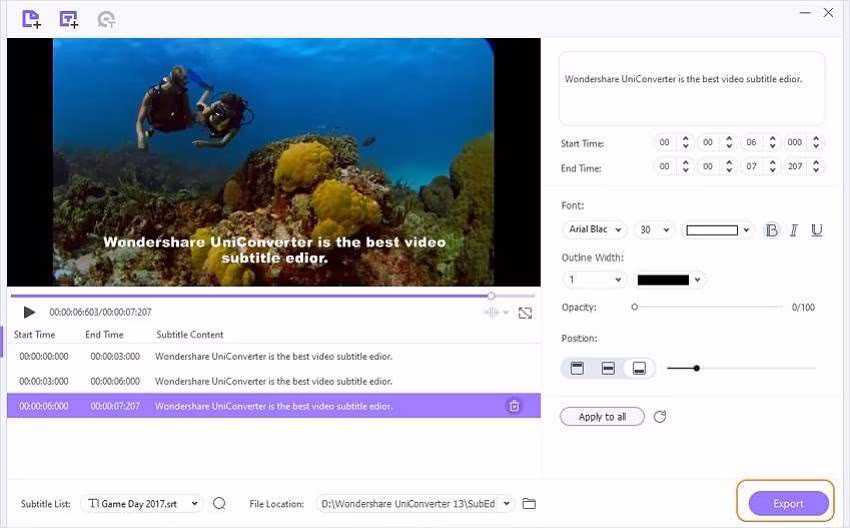
Task: Play the video preview
Action: click(29, 312)
